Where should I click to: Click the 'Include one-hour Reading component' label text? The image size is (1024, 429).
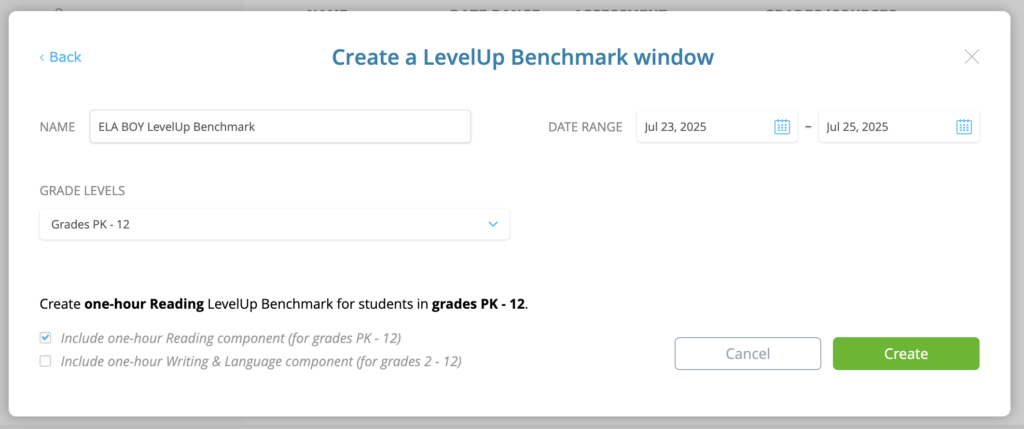click(x=231, y=338)
